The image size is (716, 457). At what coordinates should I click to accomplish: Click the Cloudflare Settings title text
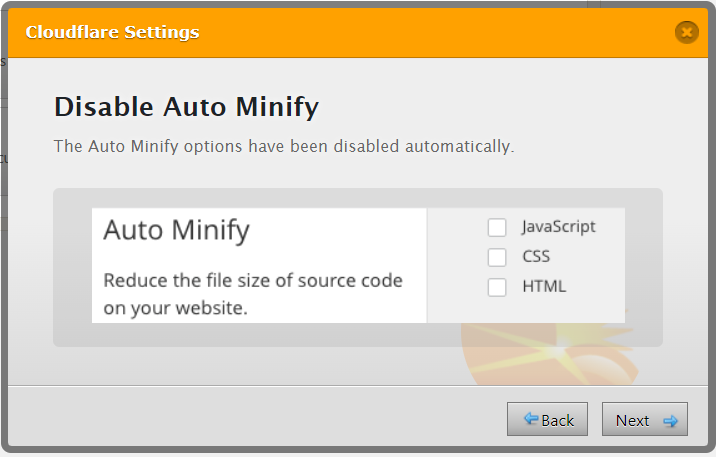(112, 32)
